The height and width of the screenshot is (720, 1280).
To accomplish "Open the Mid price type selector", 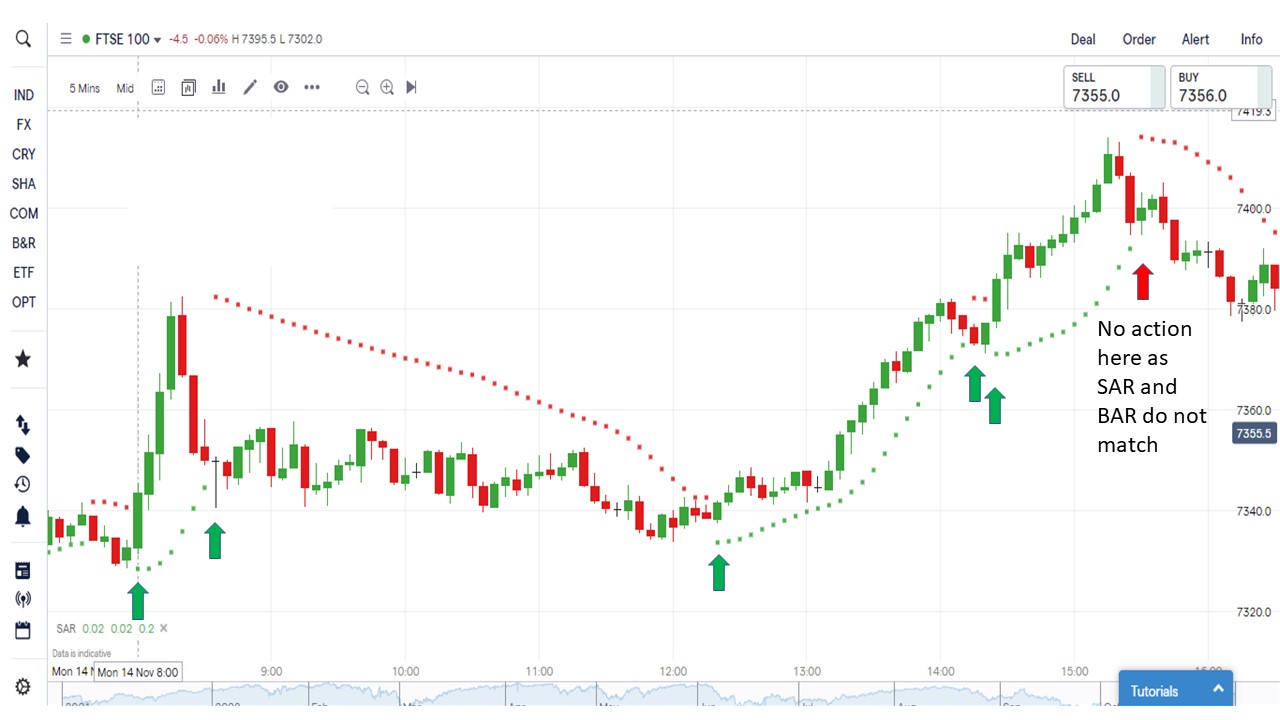I will (125, 88).
